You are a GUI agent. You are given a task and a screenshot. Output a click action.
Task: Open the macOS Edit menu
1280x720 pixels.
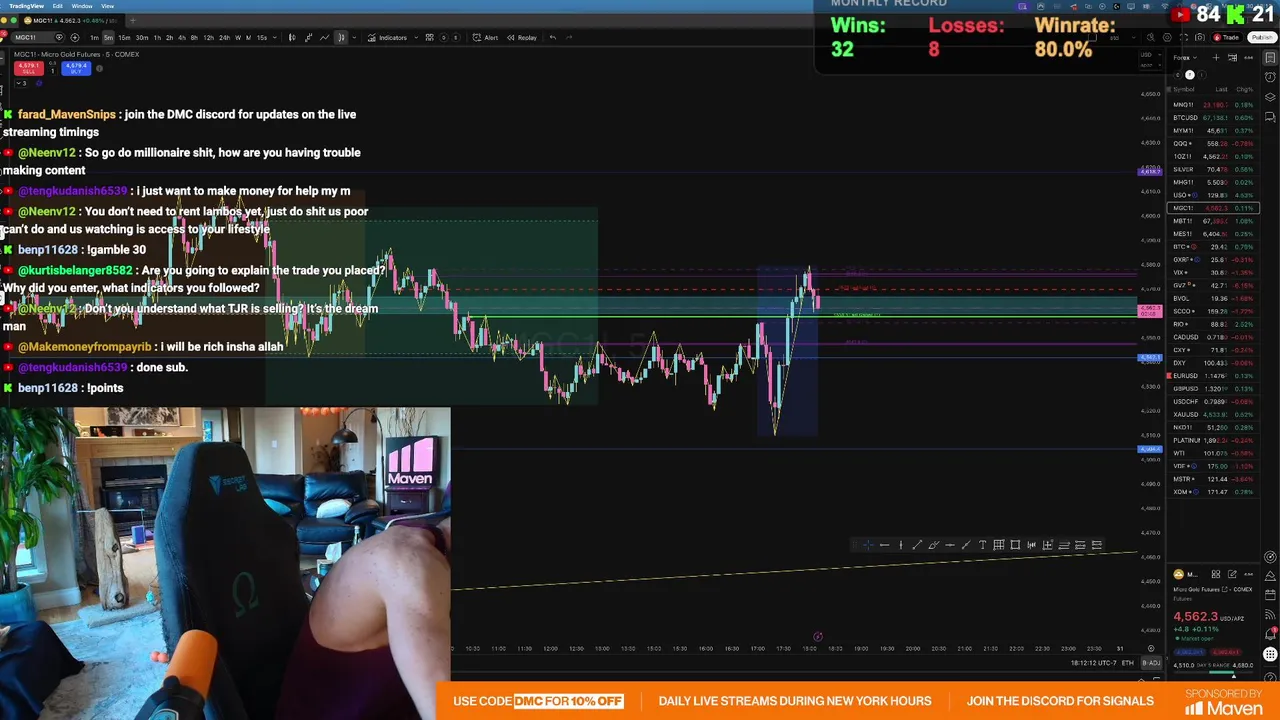[x=58, y=6]
